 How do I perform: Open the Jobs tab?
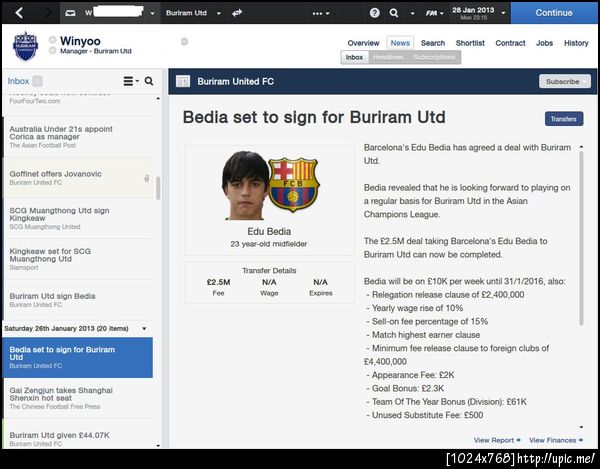point(544,43)
